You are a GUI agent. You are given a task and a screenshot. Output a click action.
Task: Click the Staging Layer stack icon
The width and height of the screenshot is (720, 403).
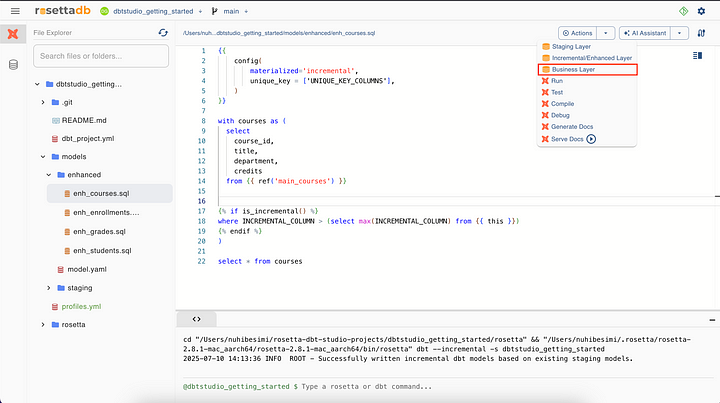point(546,46)
